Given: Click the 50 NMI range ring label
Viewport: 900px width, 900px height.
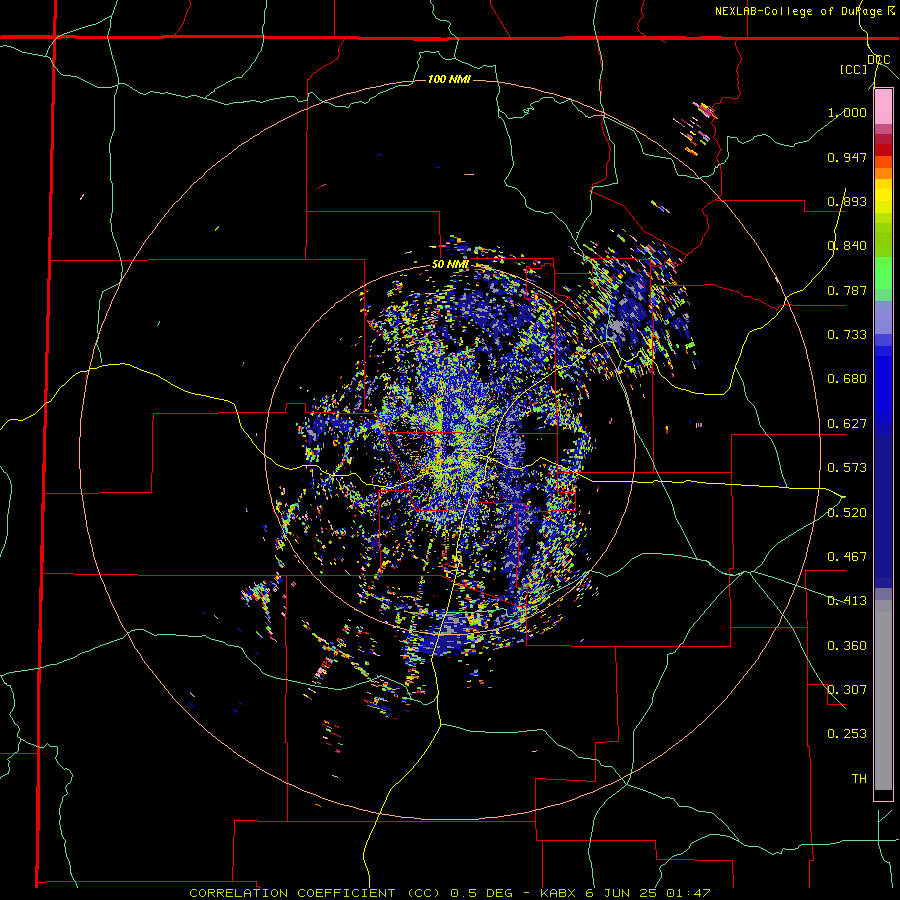Looking at the screenshot, I should 450,265.
